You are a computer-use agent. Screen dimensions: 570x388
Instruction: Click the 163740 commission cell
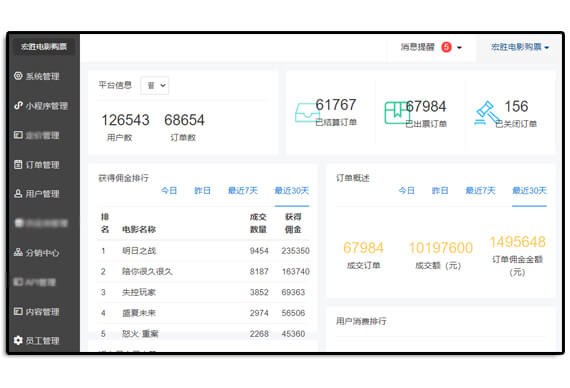tap(296, 272)
